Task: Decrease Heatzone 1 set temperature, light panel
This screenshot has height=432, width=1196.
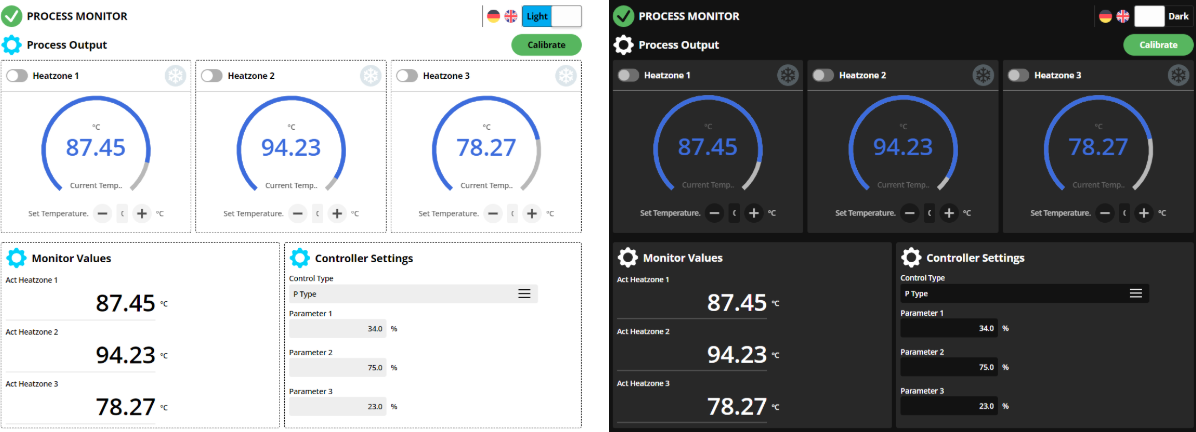Action: tap(103, 214)
